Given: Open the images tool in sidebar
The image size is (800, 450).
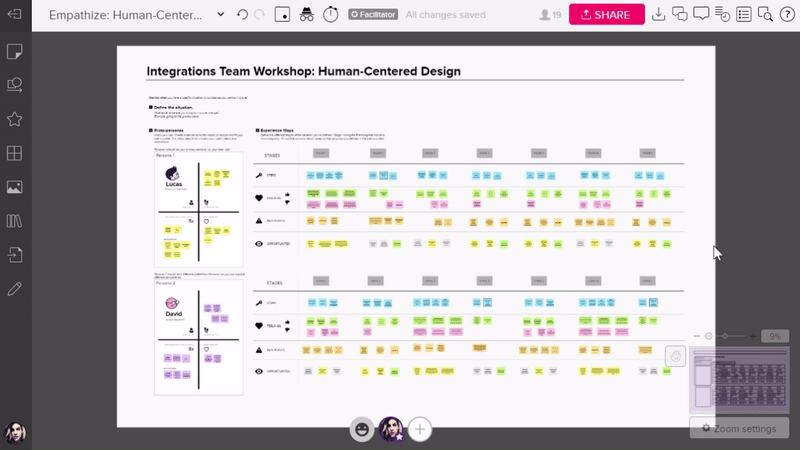Looking at the screenshot, I should [x=14, y=187].
